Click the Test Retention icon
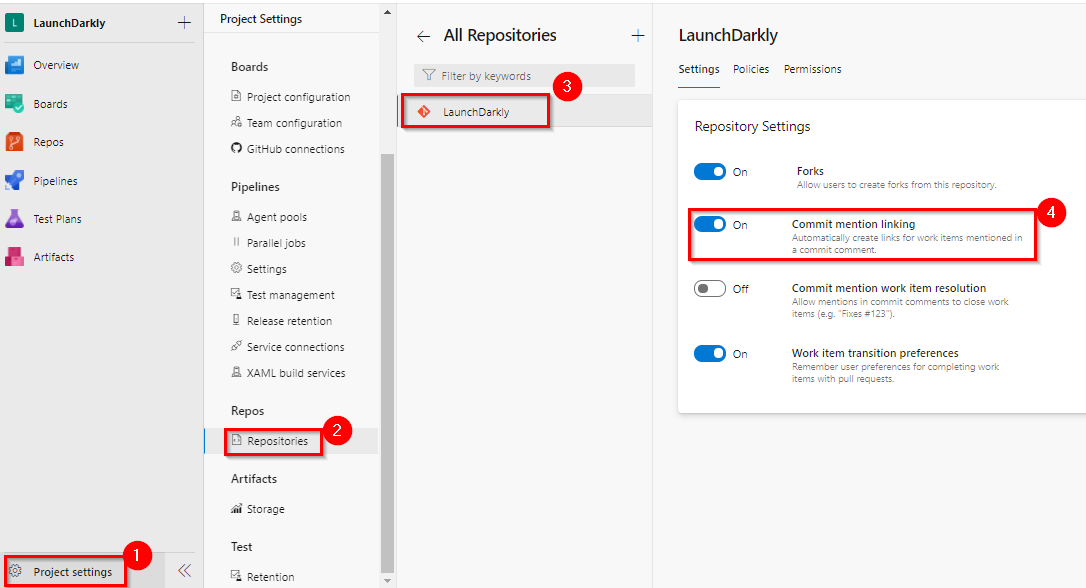 point(236,576)
